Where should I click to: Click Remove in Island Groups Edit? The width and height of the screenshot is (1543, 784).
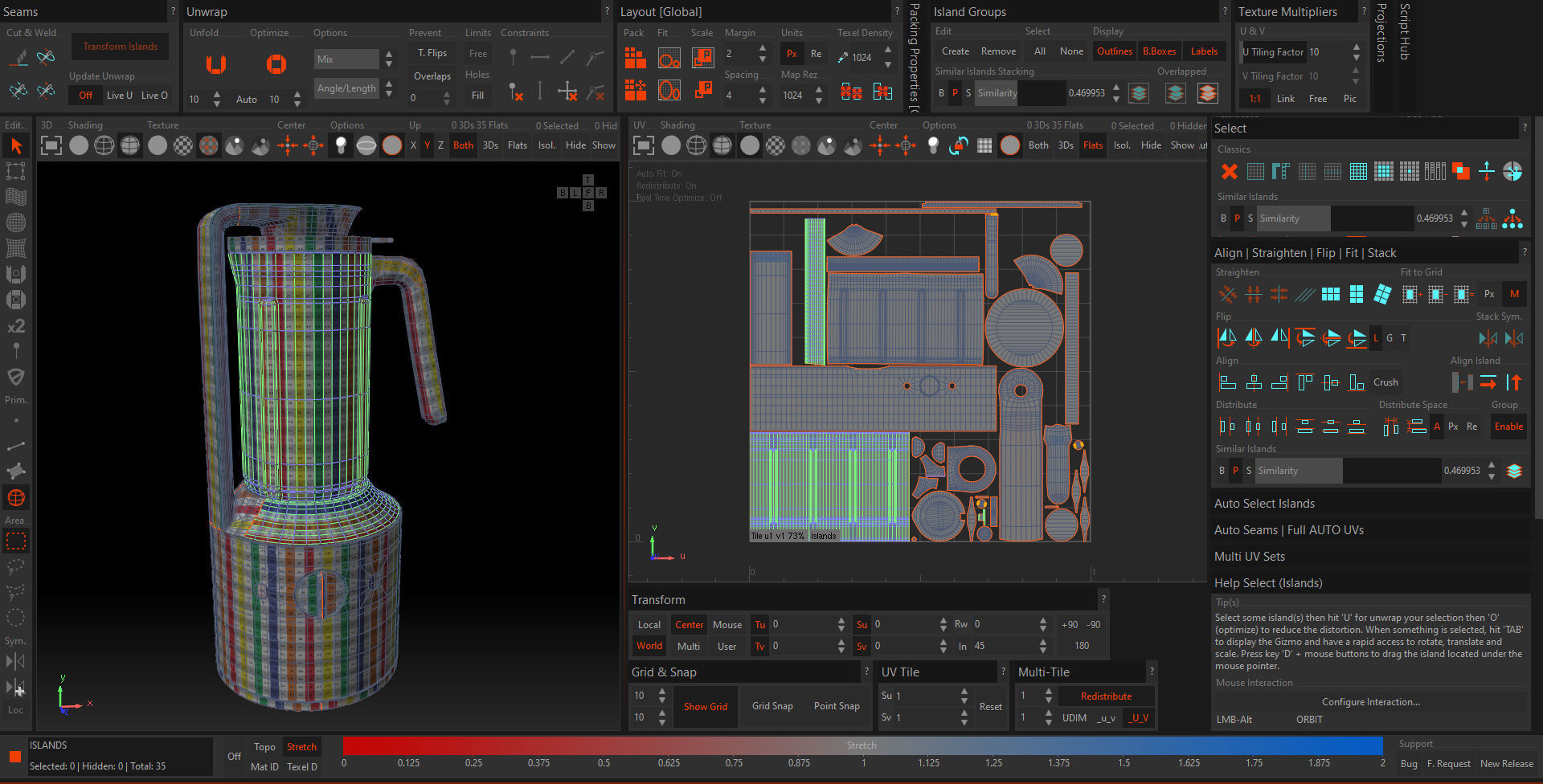pyautogui.click(x=998, y=51)
